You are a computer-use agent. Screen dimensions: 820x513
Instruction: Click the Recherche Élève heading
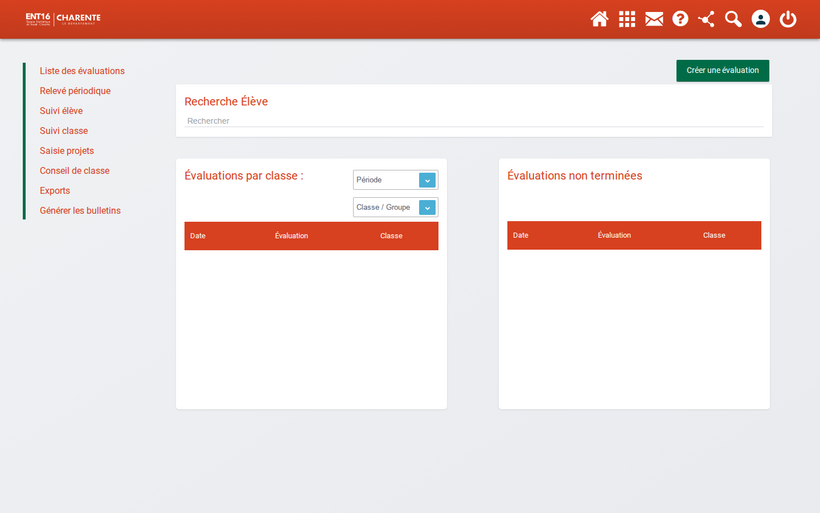click(x=226, y=101)
